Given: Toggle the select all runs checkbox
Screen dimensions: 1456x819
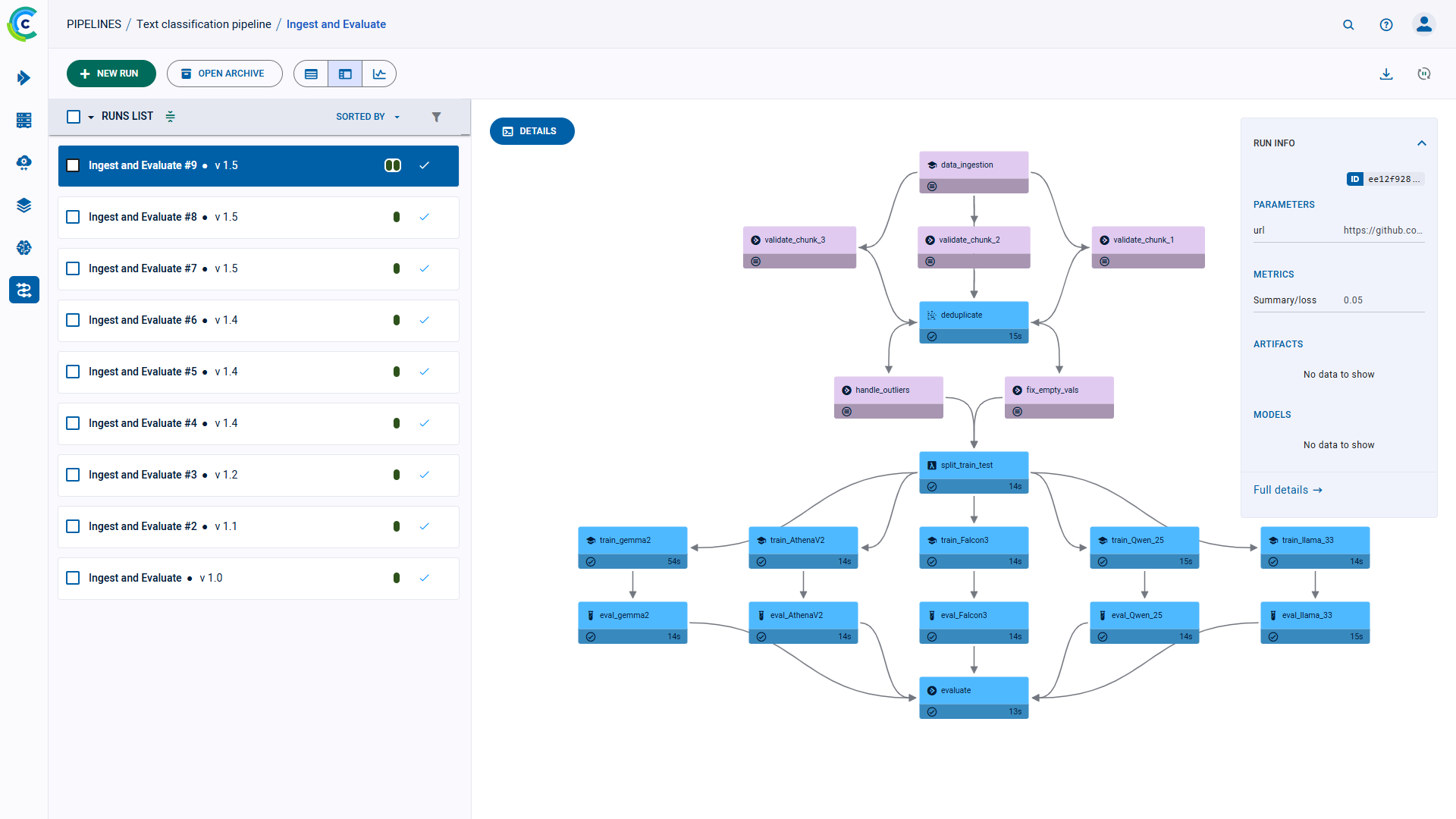Looking at the screenshot, I should tap(74, 116).
